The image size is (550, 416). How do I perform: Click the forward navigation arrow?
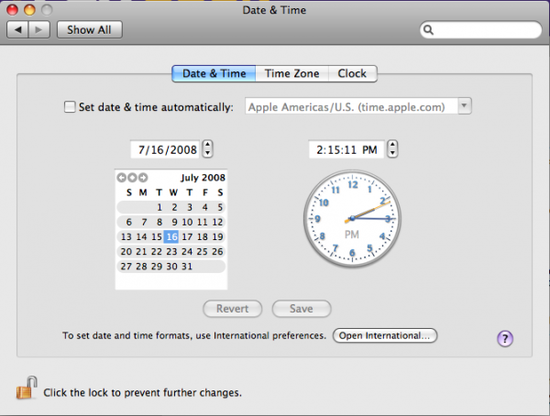[39, 30]
